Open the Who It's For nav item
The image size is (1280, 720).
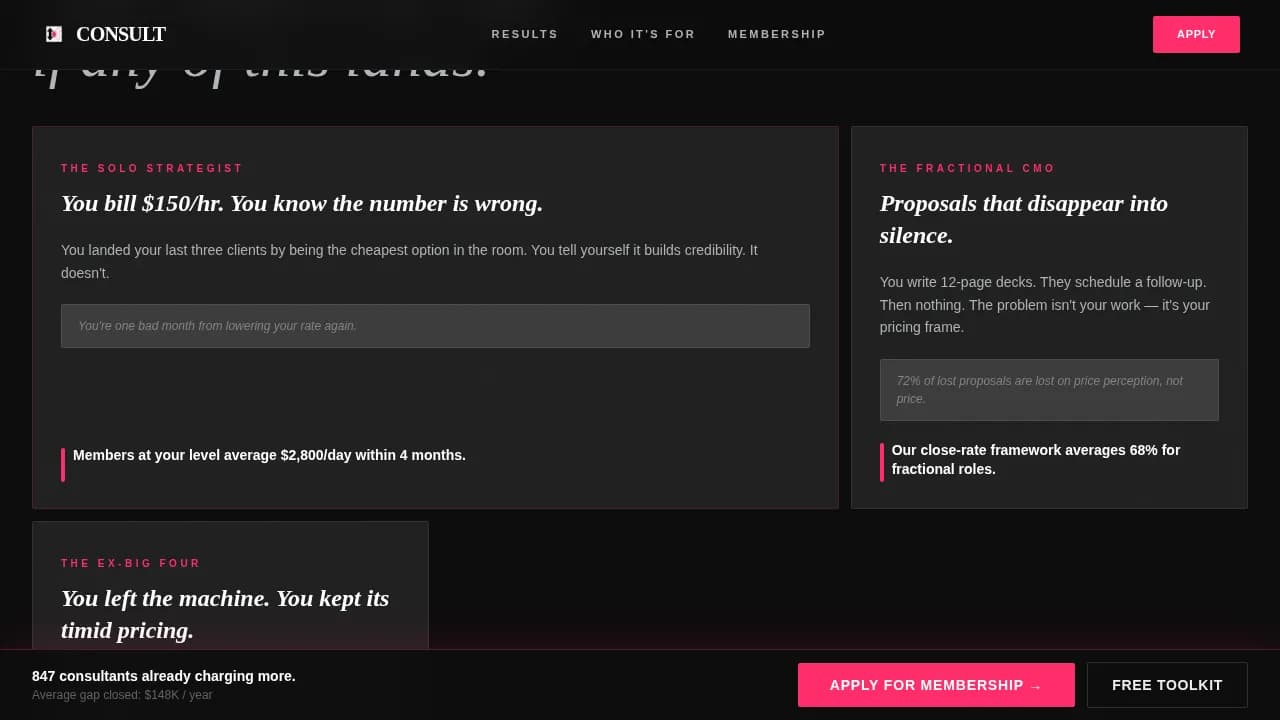(643, 34)
